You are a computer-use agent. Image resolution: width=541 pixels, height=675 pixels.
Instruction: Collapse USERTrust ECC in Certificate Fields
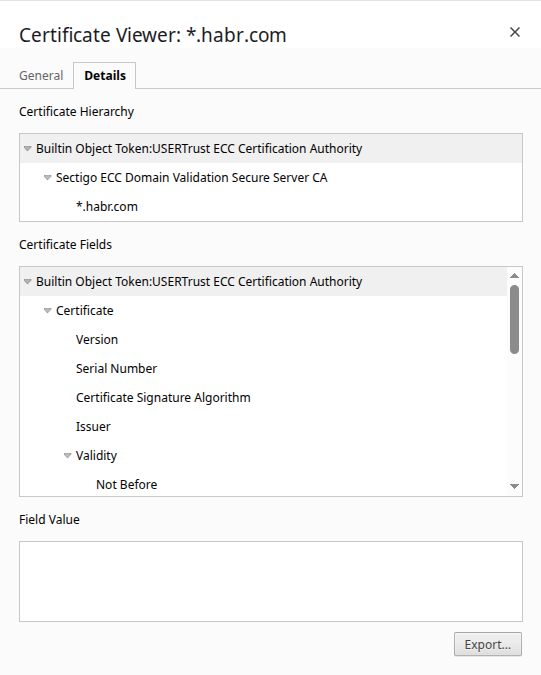pyautogui.click(x=28, y=282)
